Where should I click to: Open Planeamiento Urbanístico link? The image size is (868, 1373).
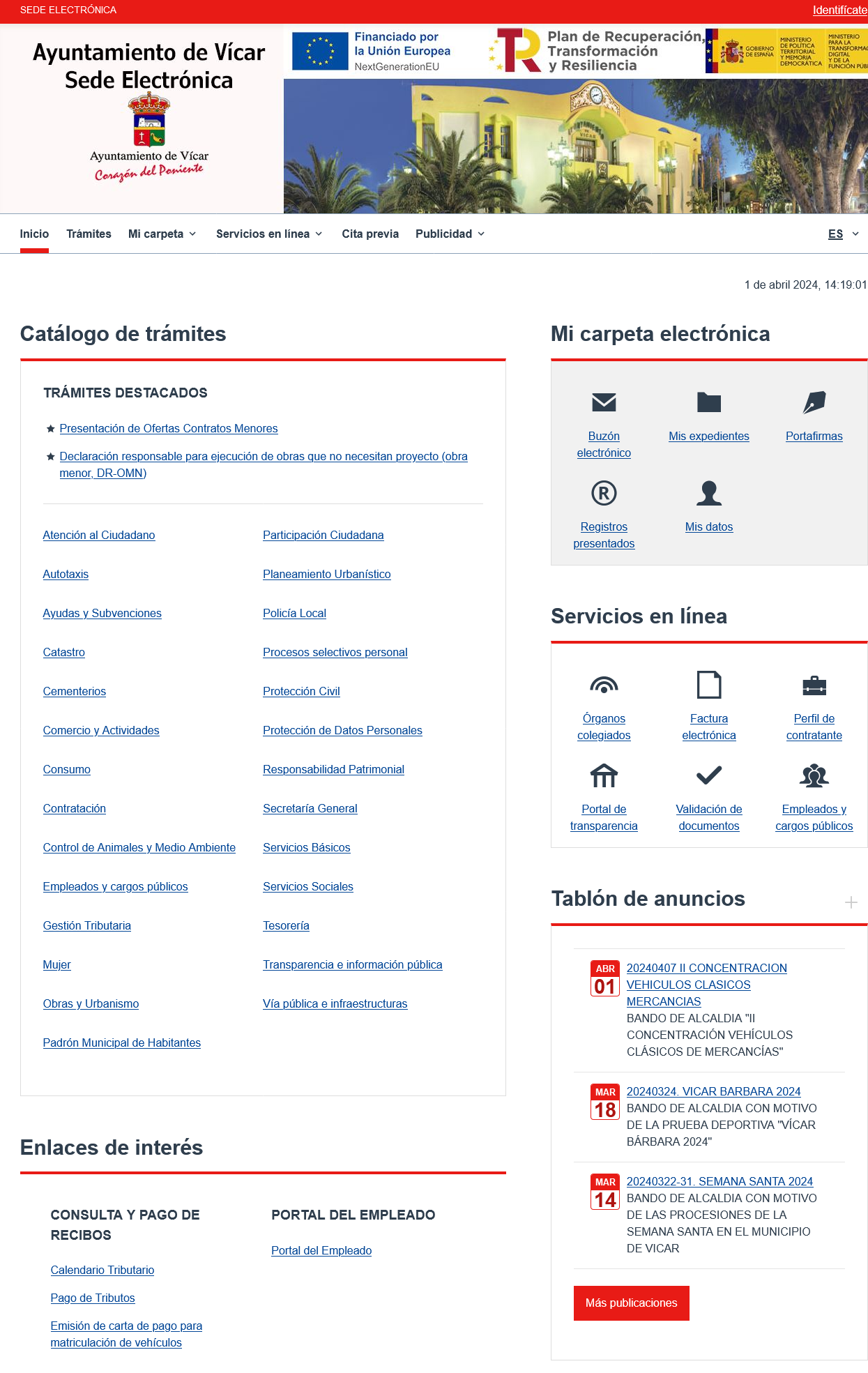(326, 574)
